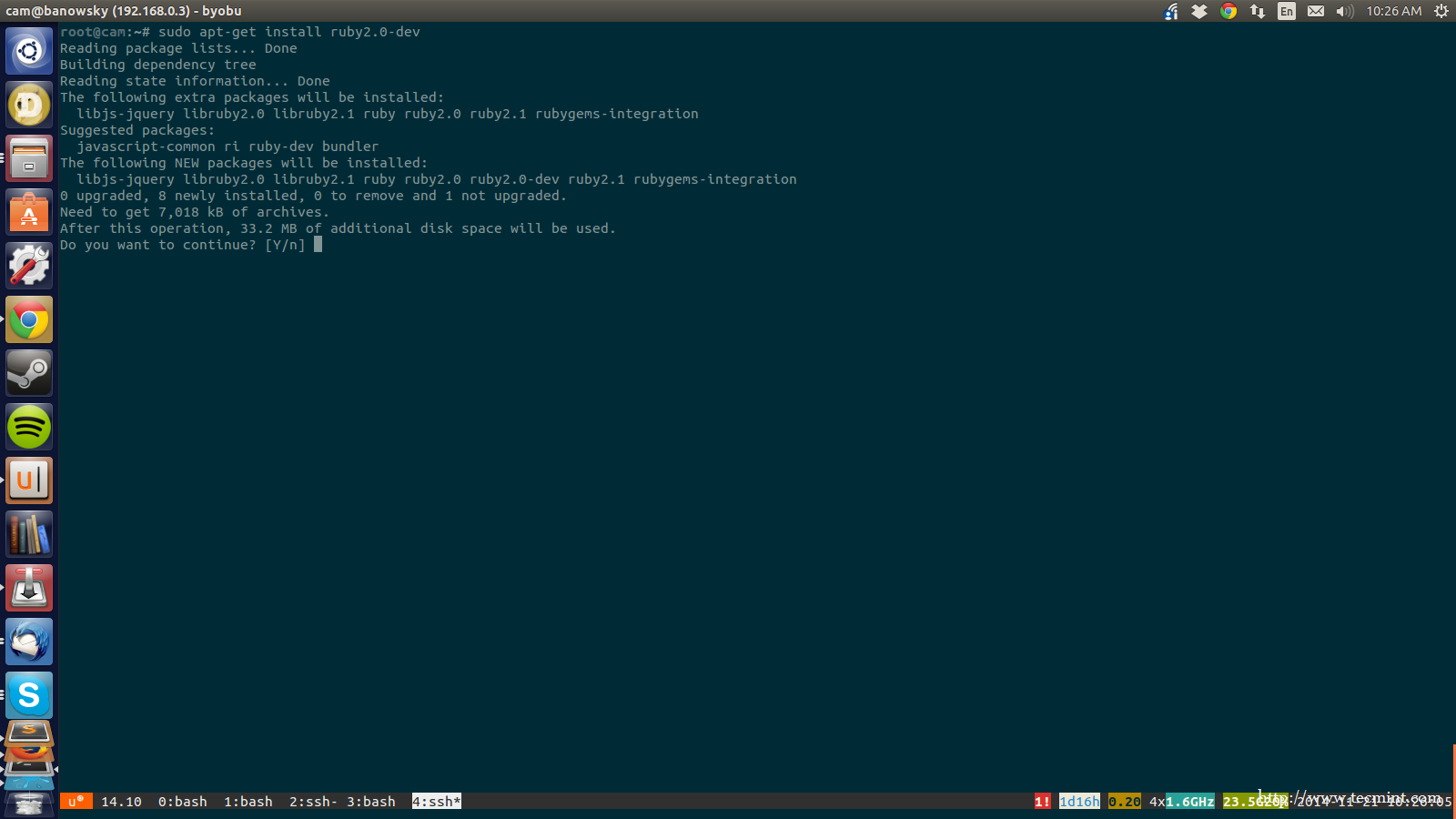Image resolution: width=1456 pixels, height=819 pixels.
Task: Open the Files file manager launcher icon
Action: pyautogui.click(x=29, y=158)
